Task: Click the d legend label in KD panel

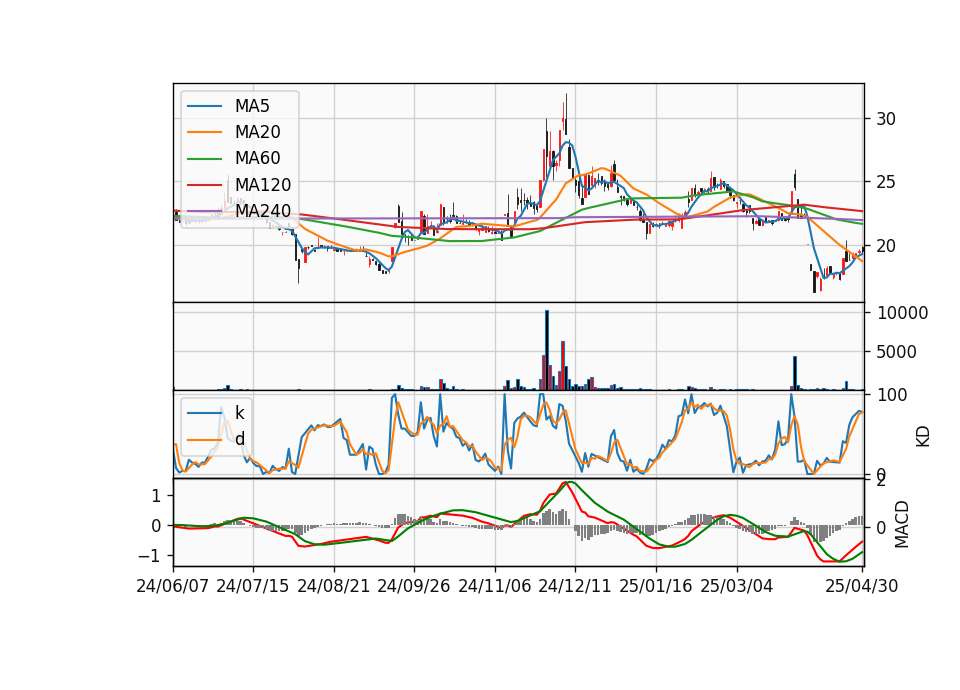Action: pyautogui.click(x=239, y=439)
